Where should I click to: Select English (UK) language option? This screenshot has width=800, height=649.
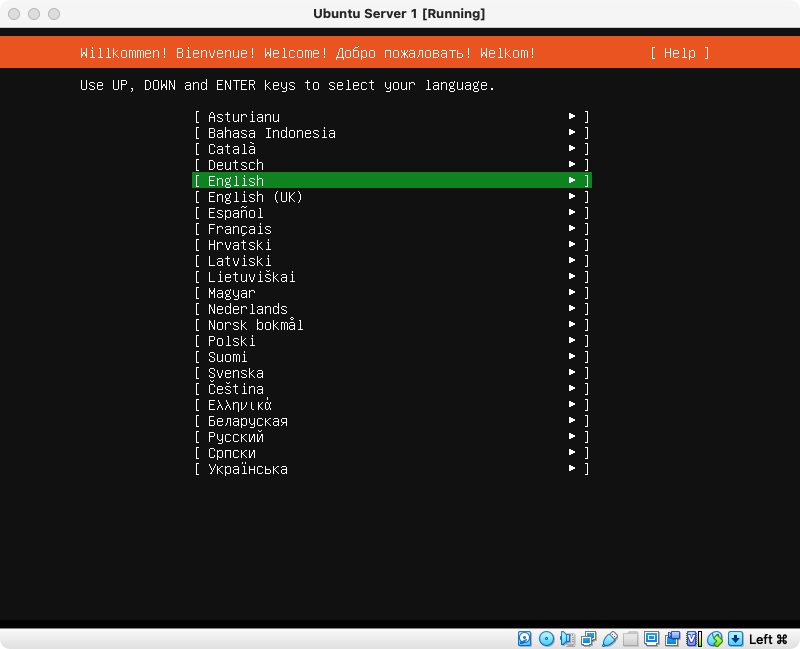point(255,197)
